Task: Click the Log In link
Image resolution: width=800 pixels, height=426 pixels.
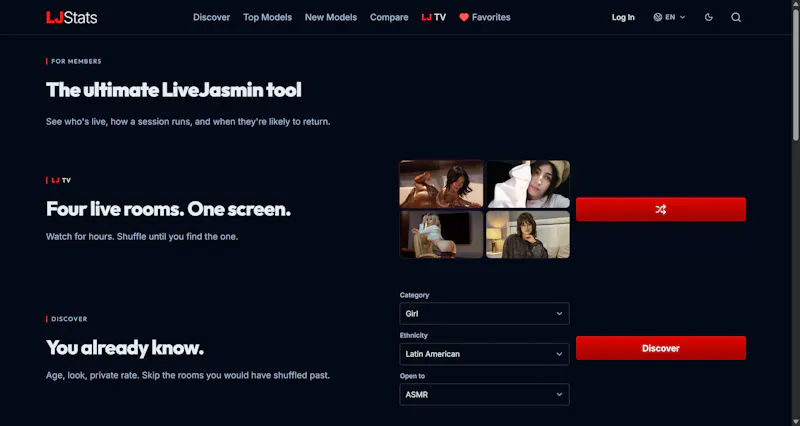Action: coord(623,17)
